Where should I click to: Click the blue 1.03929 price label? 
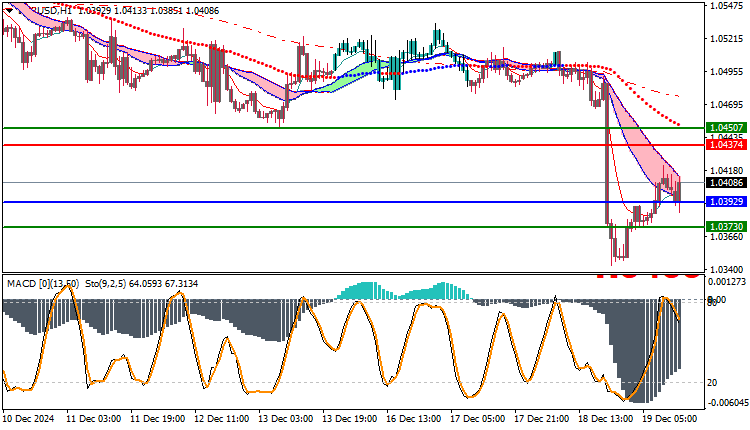pyautogui.click(x=726, y=202)
